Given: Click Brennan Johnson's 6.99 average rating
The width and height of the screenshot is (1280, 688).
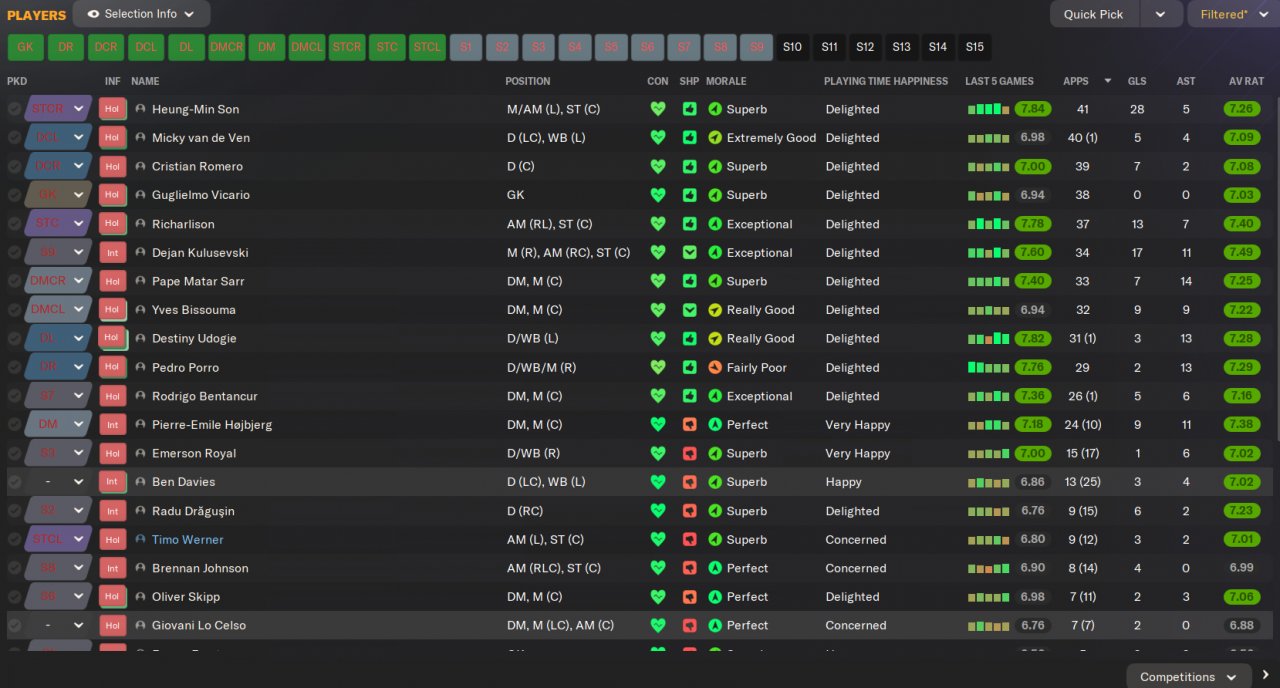Looking at the screenshot, I should (1242, 568).
